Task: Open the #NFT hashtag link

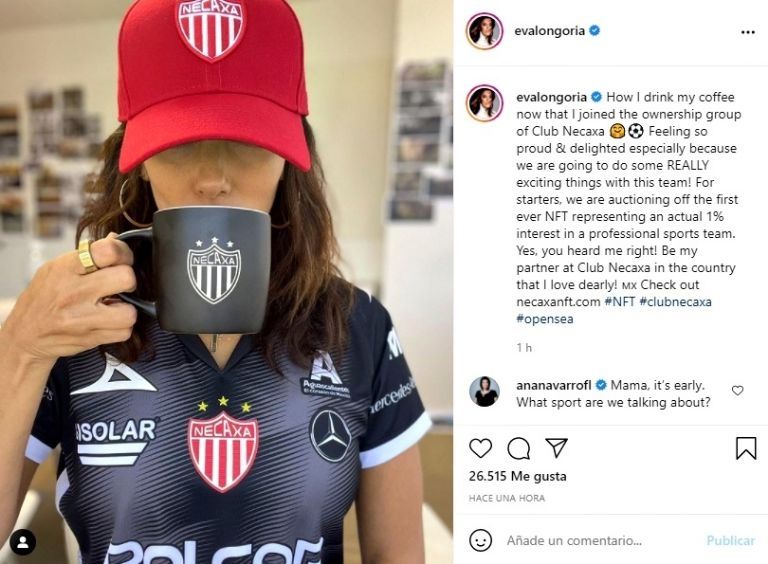Action: click(620, 302)
